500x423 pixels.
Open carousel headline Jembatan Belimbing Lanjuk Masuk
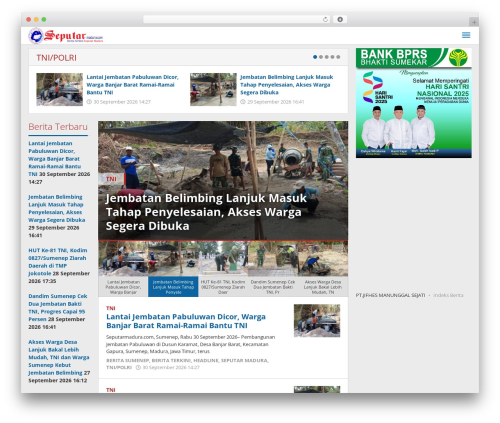click(x=286, y=85)
